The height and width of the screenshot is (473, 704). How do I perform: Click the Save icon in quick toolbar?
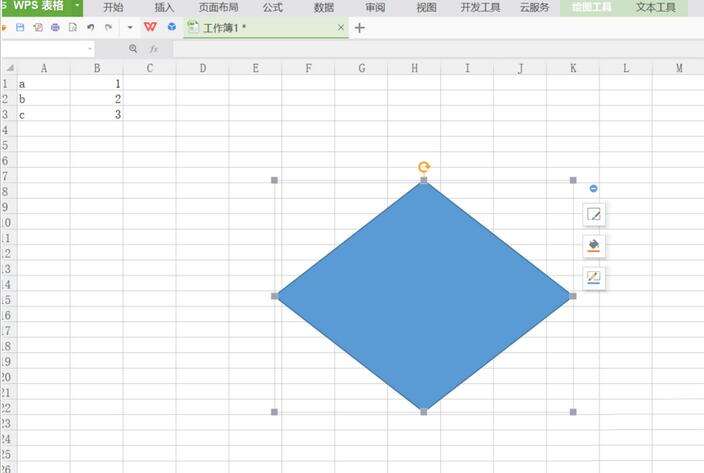point(20,27)
